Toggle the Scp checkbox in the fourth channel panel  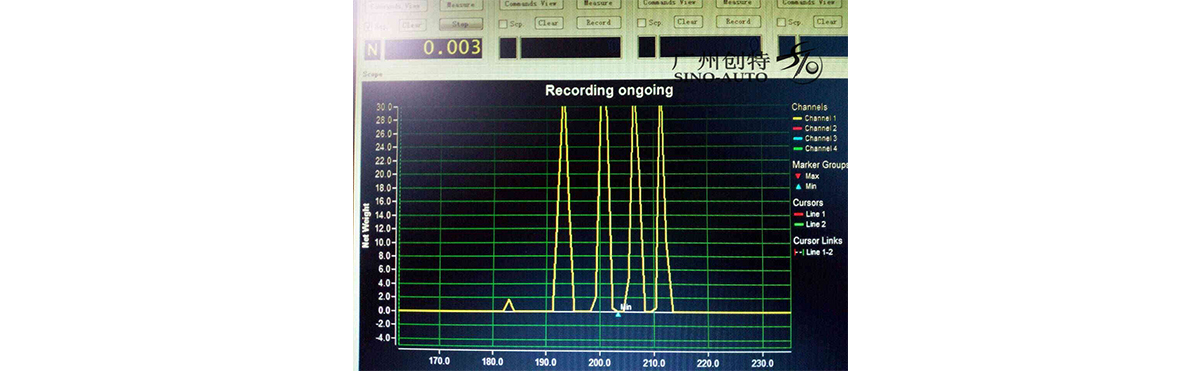(x=781, y=21)
